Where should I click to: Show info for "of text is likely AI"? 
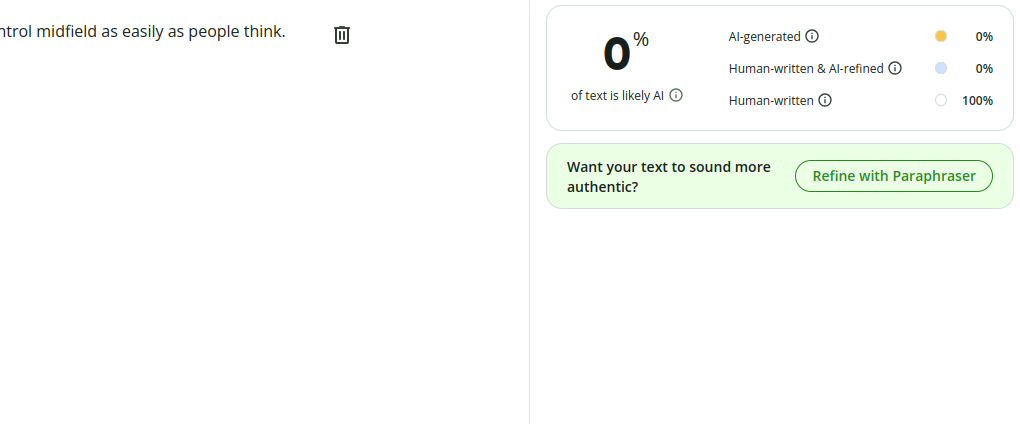677,96
